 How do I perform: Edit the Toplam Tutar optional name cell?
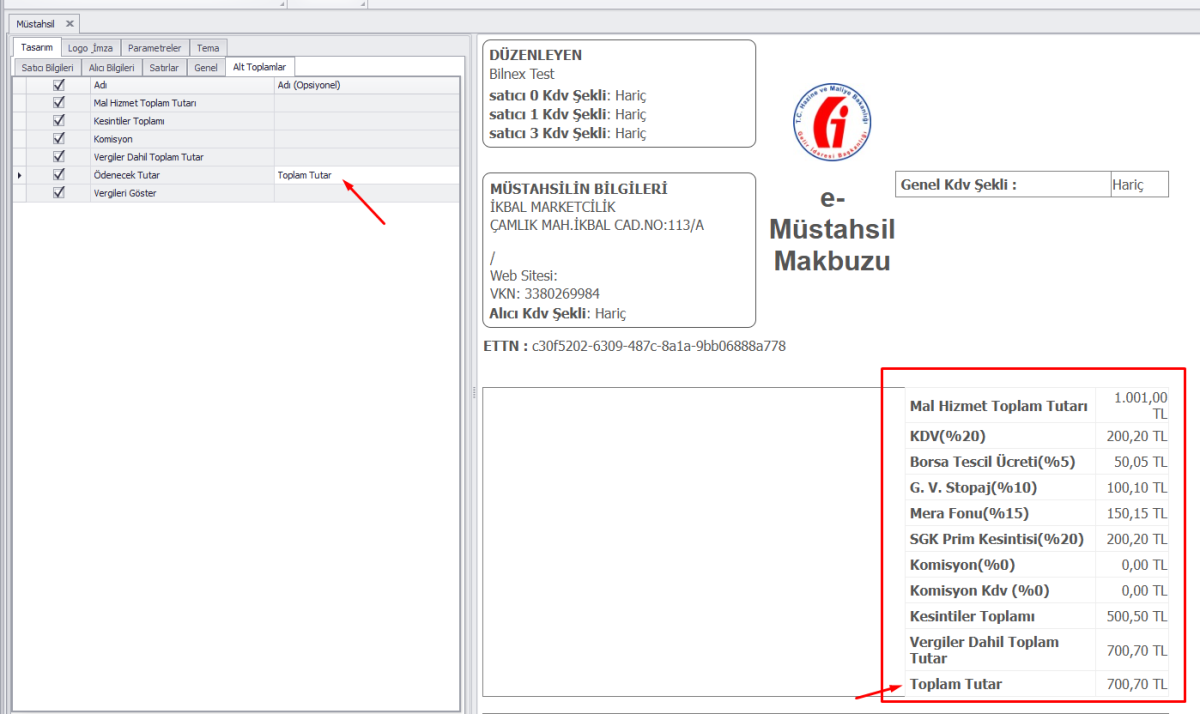(x=366, y=175)
